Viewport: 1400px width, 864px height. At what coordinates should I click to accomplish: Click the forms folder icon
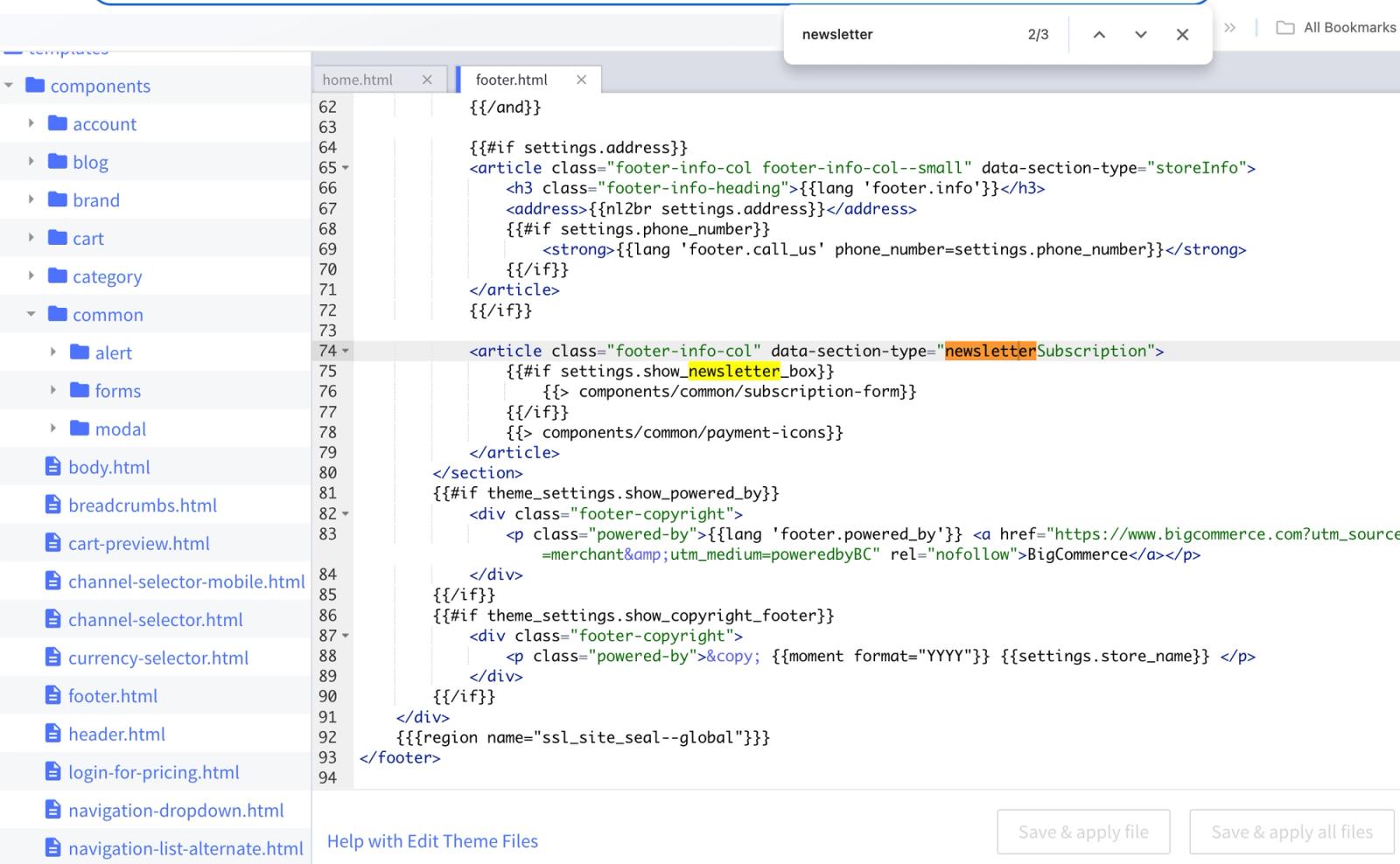click(x=80, y=390)
